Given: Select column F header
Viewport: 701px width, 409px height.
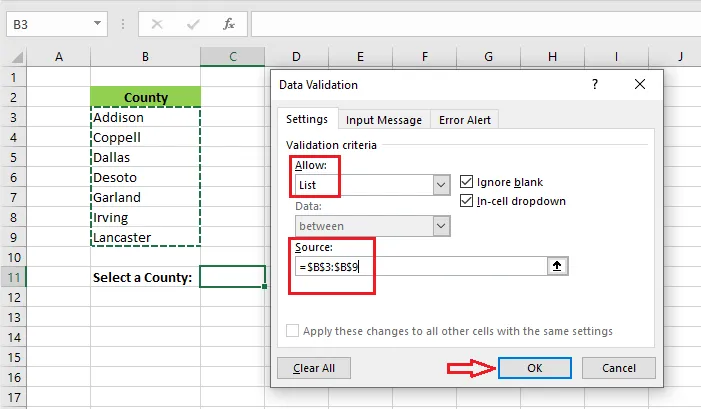Looking at the screenshot, I should 425,57.
